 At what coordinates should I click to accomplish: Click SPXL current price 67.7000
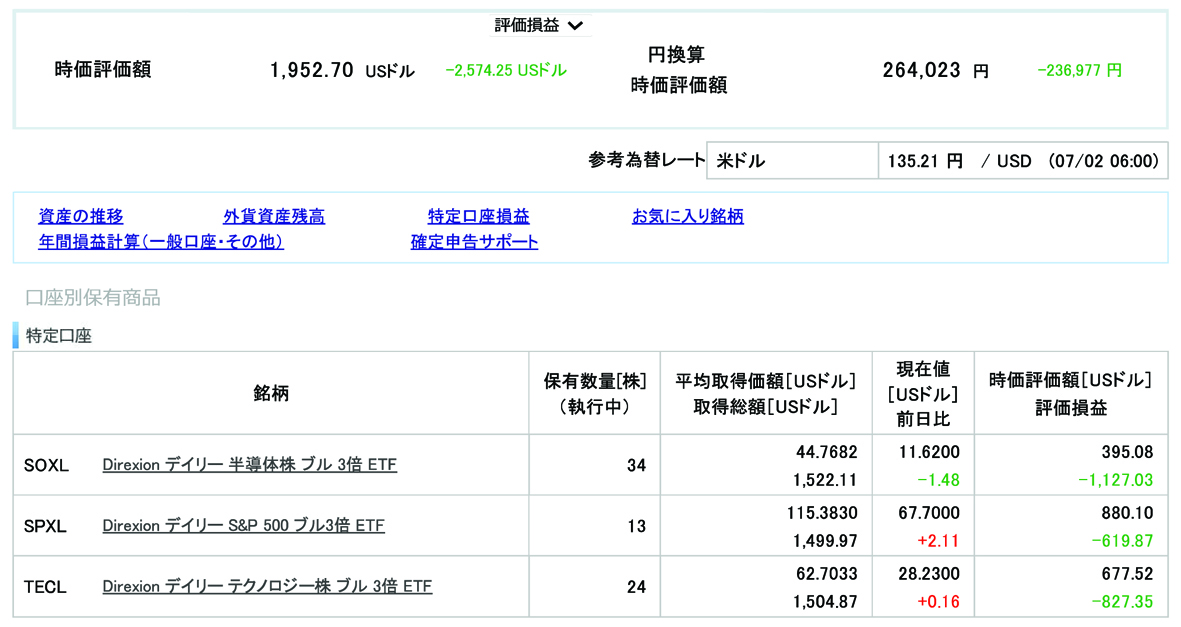tap(929, 513)
